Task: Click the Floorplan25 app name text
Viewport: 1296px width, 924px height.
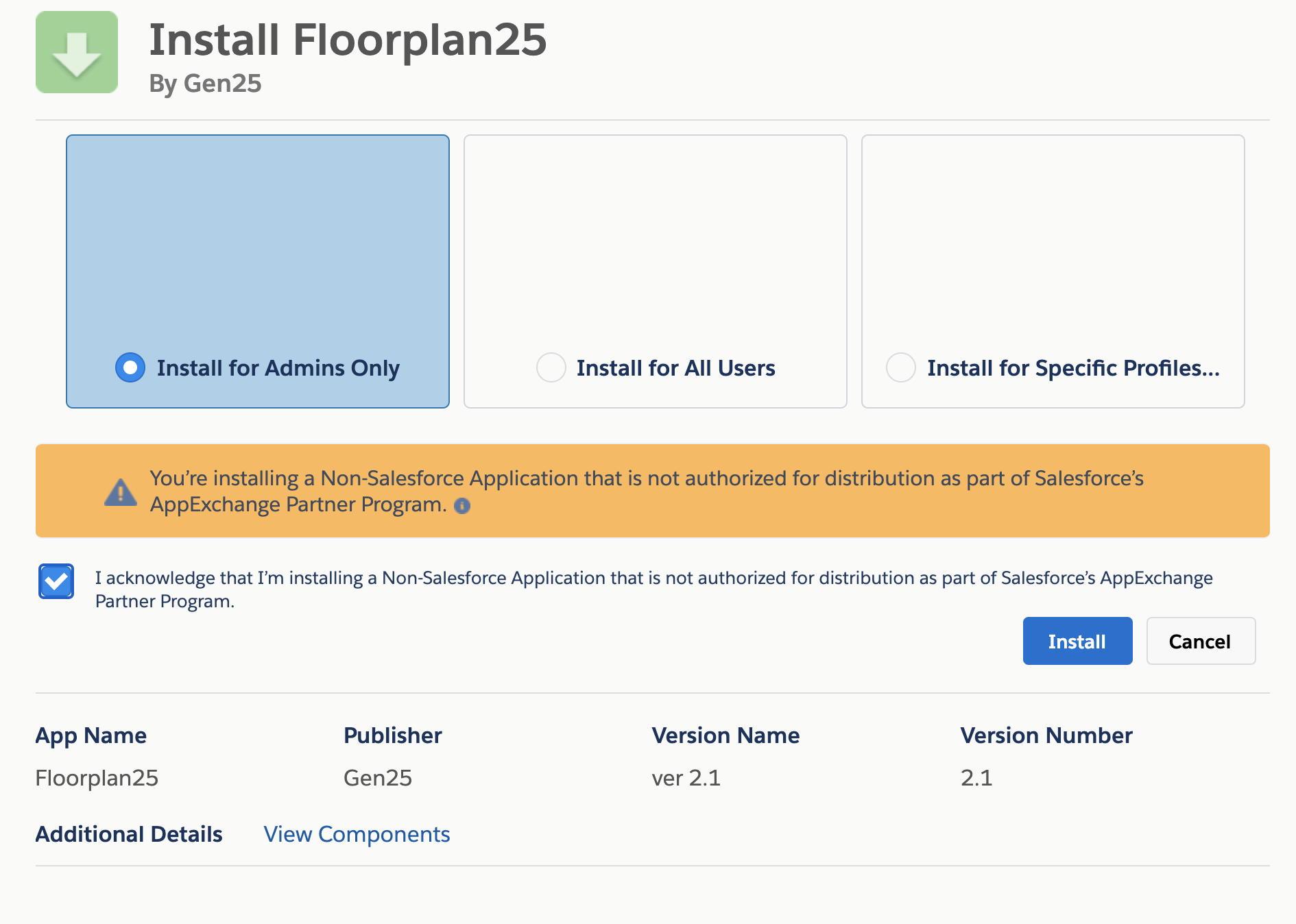Action: (x=97, y=777)
